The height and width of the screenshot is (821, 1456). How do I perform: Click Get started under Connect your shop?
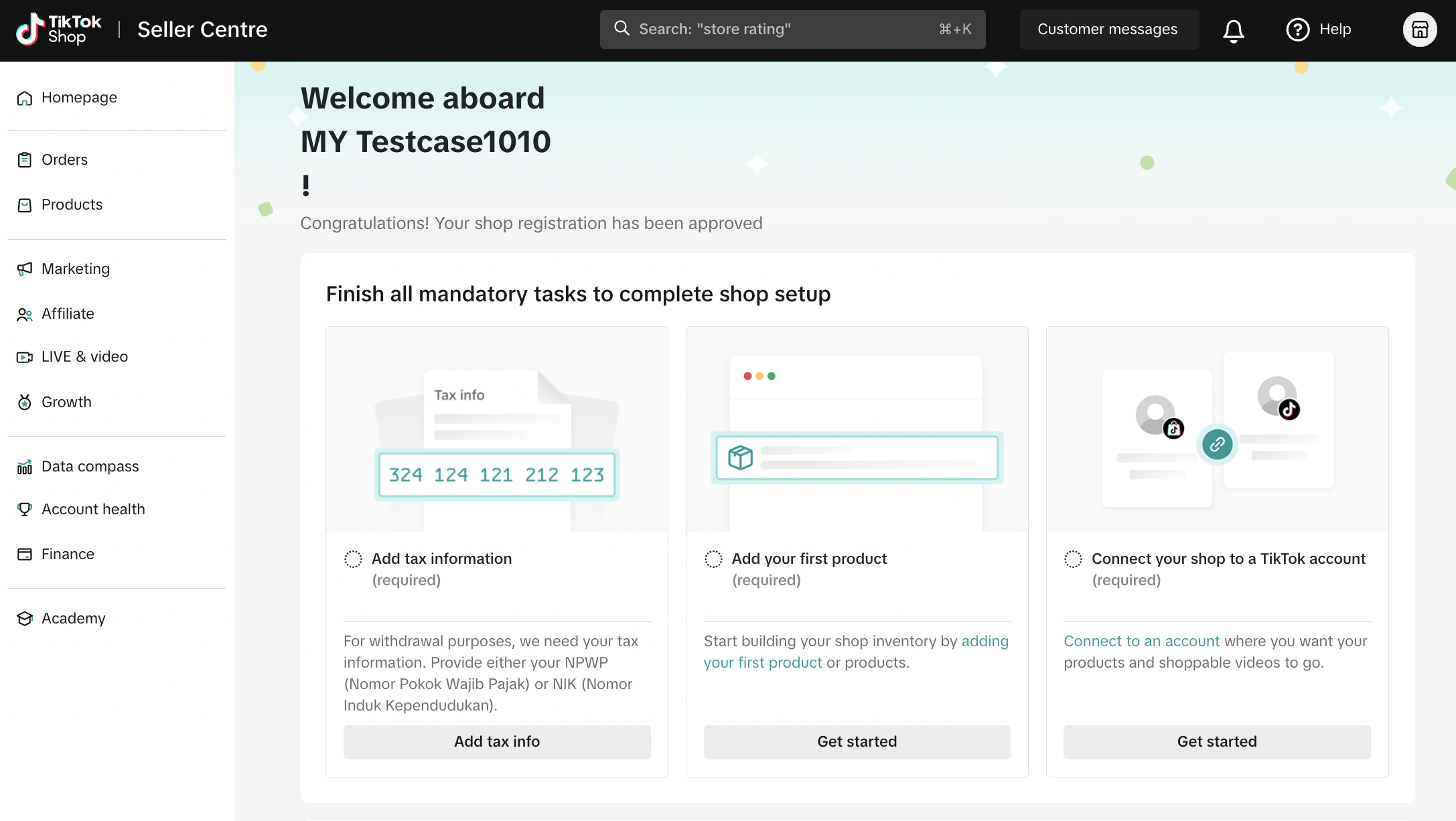1217,742
